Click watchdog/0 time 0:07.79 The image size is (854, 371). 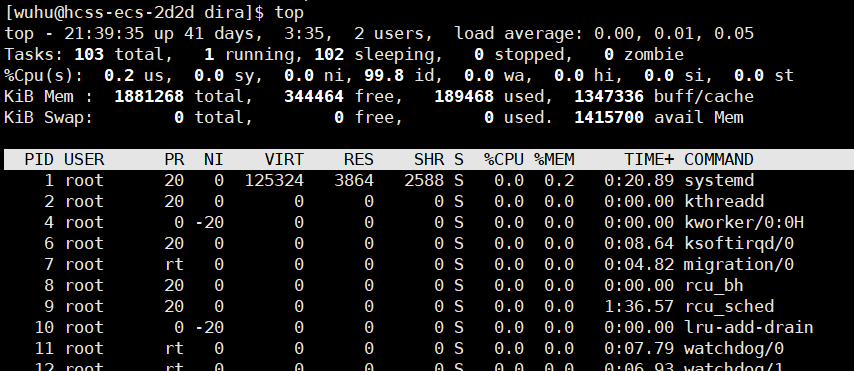click(x=639, y=348)
